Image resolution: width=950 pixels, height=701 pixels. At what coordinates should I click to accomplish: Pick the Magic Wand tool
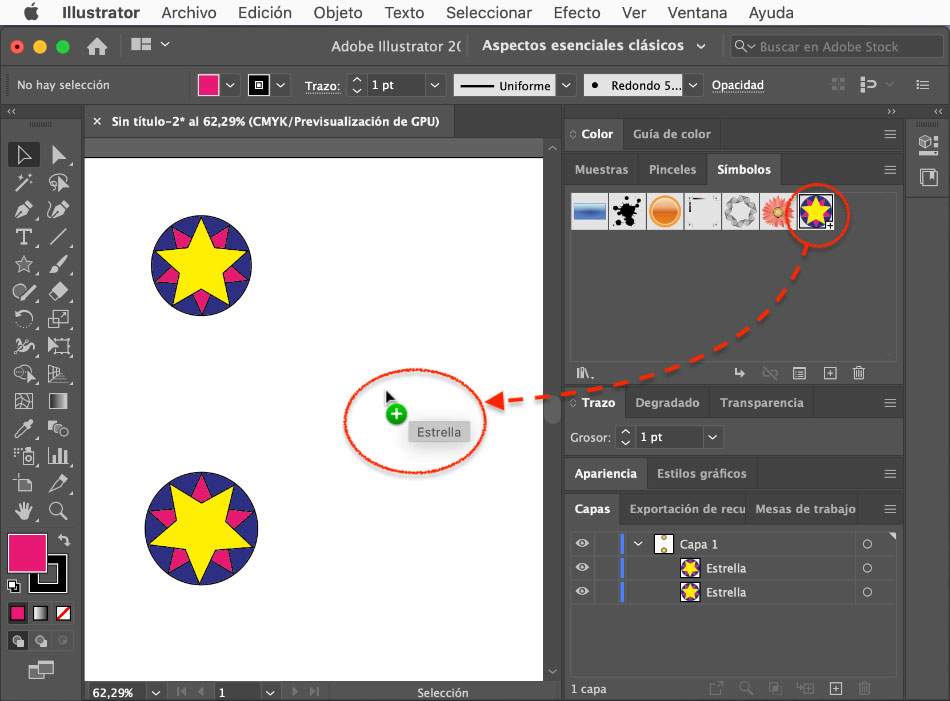pyautogui.click(x=24, y=182)
